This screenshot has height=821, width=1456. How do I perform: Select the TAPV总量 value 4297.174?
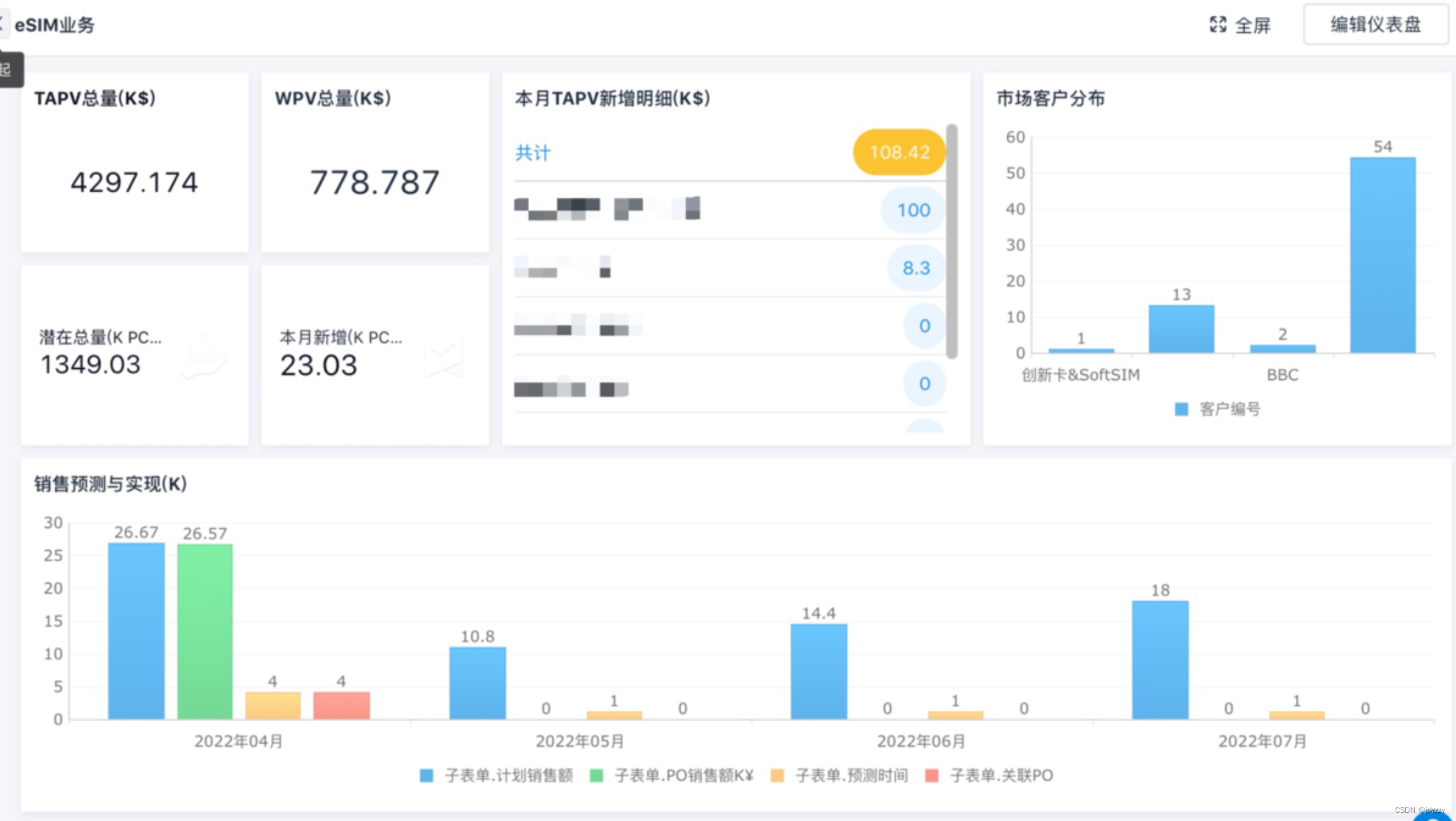[x=134, y=182]
